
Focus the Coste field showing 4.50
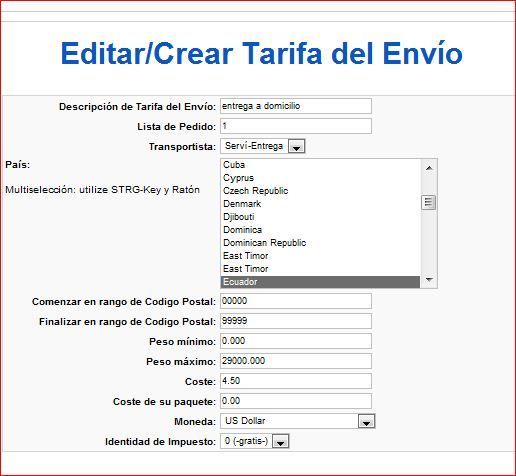coord(296,381)
